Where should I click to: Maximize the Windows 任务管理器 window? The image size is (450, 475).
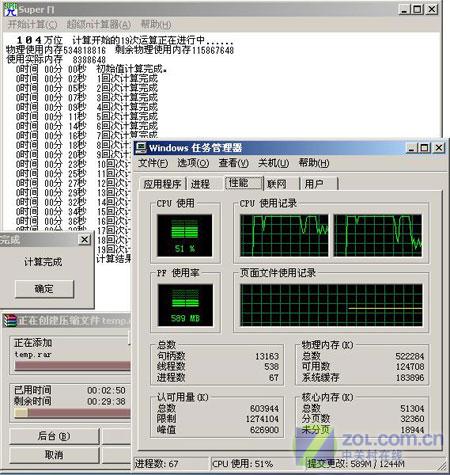pyautogui.click(x=424, y=148)
